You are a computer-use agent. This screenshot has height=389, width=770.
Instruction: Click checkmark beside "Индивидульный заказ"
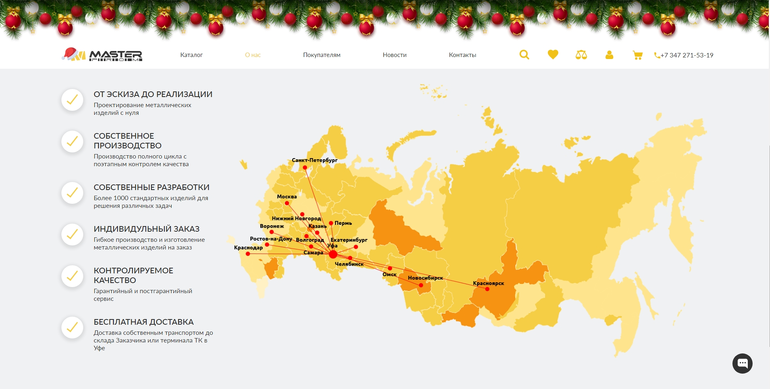click(72, 235)
